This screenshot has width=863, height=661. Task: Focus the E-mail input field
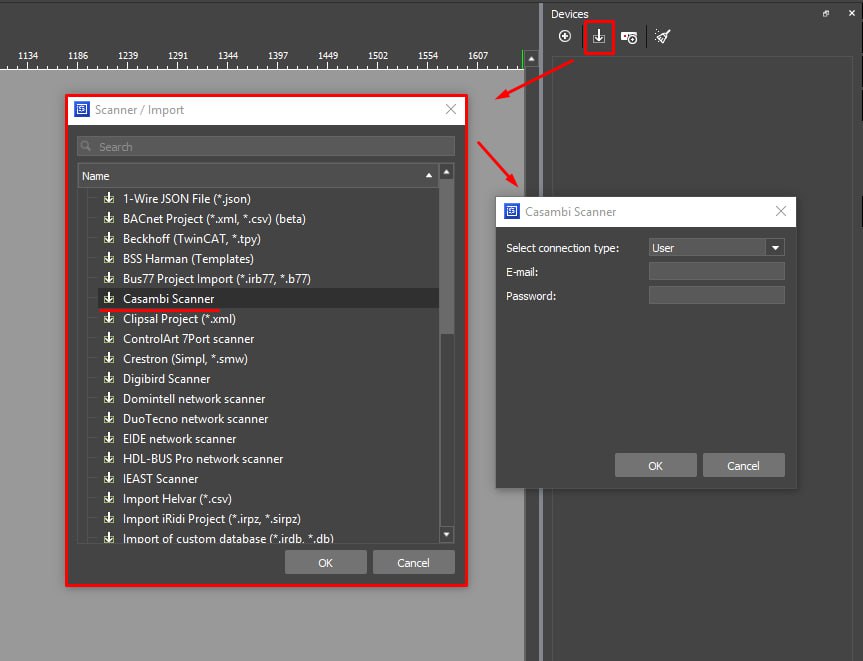[x=716, y=272]
